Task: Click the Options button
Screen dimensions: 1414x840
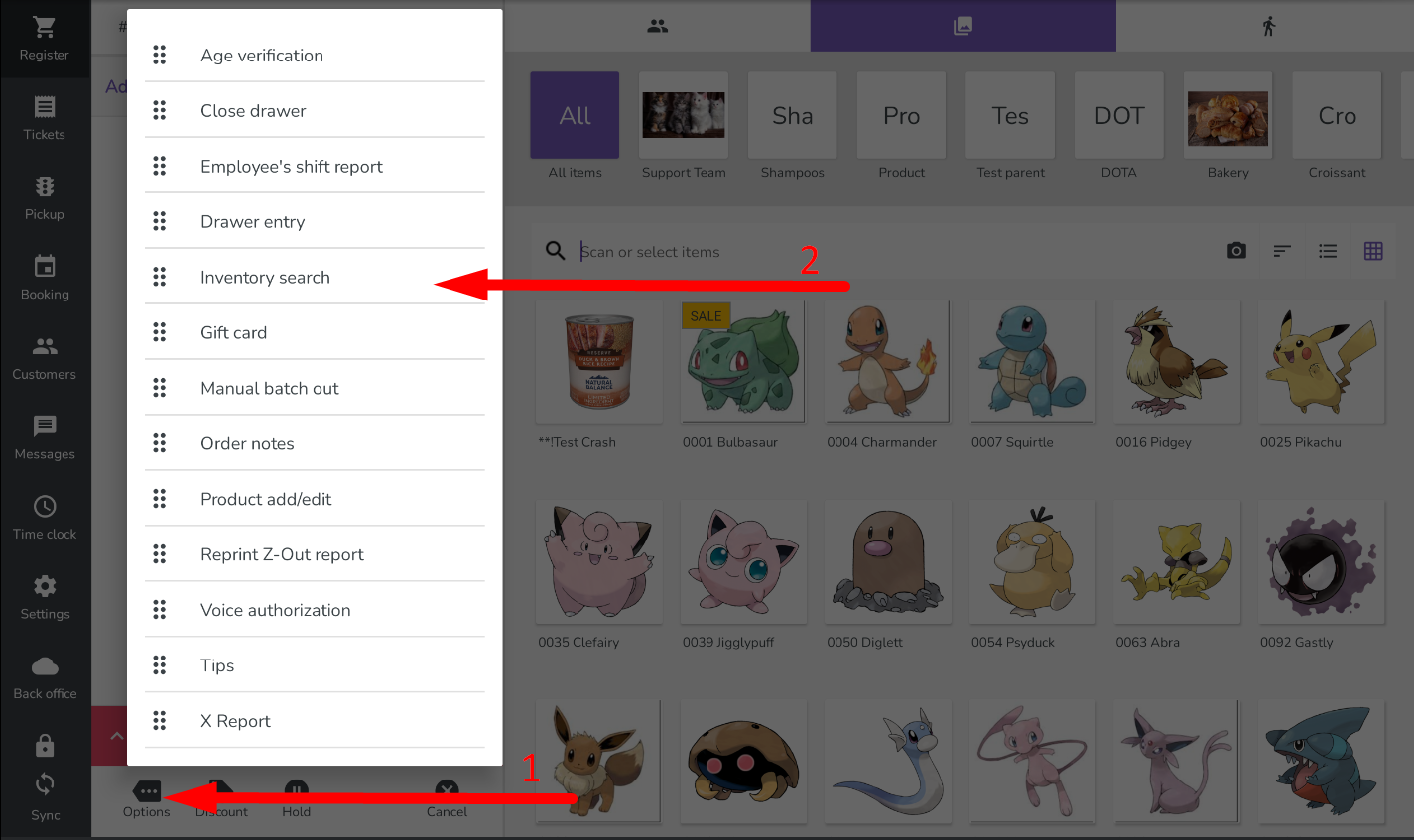Action: point(147,799)
